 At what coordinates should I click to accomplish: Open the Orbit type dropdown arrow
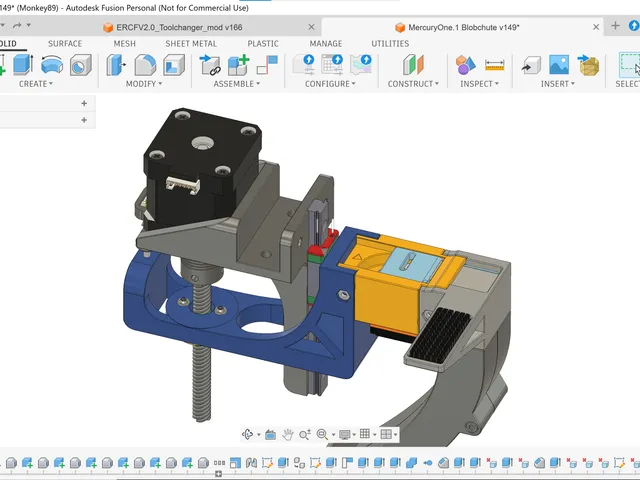(x=259, y=435)
